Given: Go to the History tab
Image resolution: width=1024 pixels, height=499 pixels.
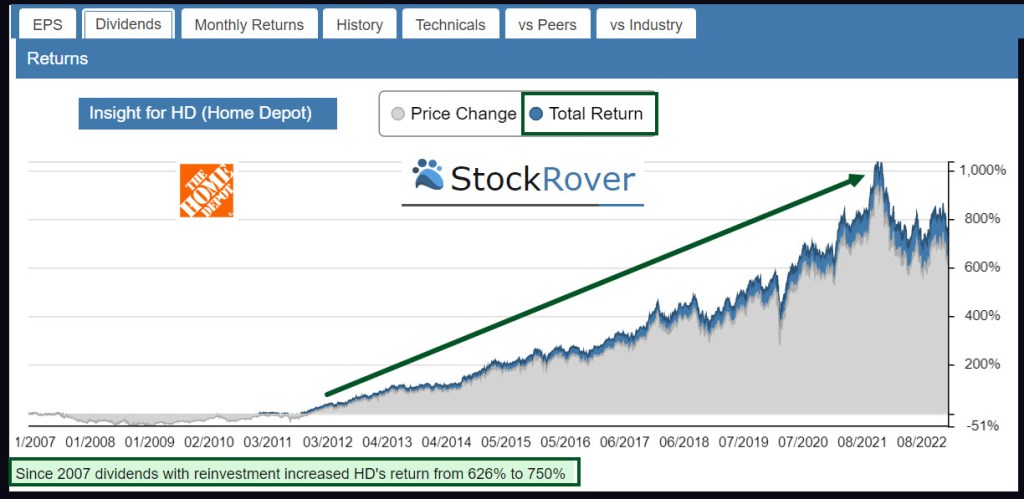Looking at the screenshot, I should click(360, 24).
